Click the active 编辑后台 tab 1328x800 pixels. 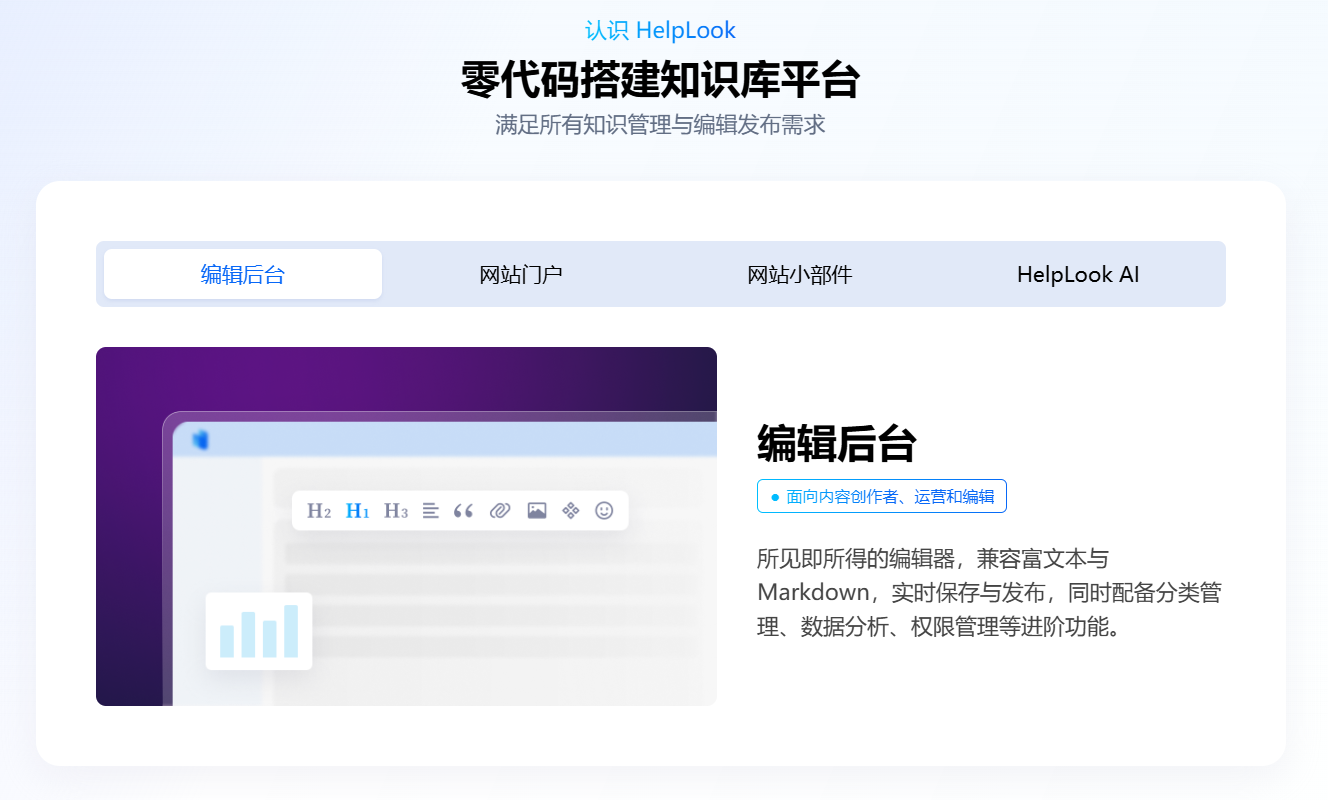coord(242,274)
